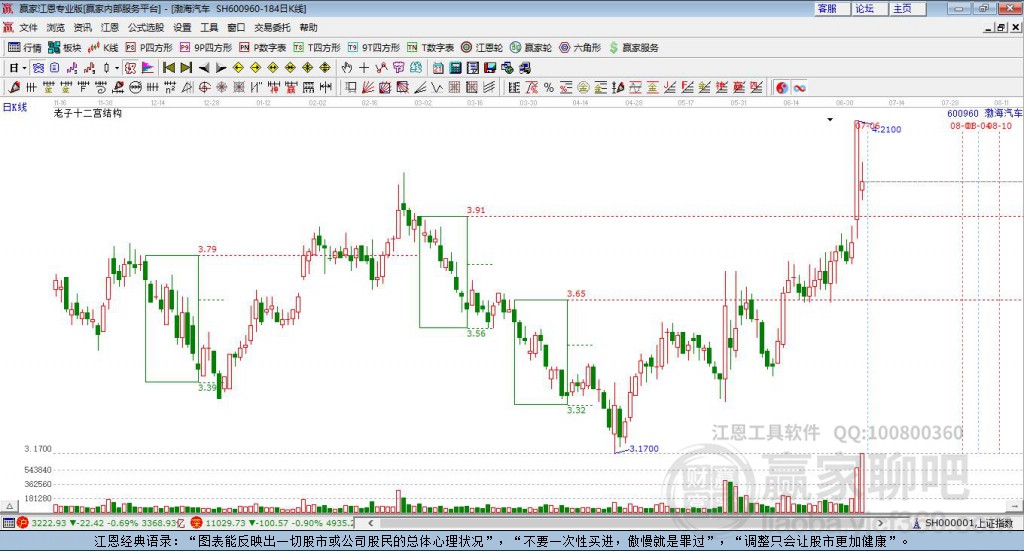1024x551 pixels.
Task: Click the 日K线 label
Action: pyautogui.click(x=15, y=107)
